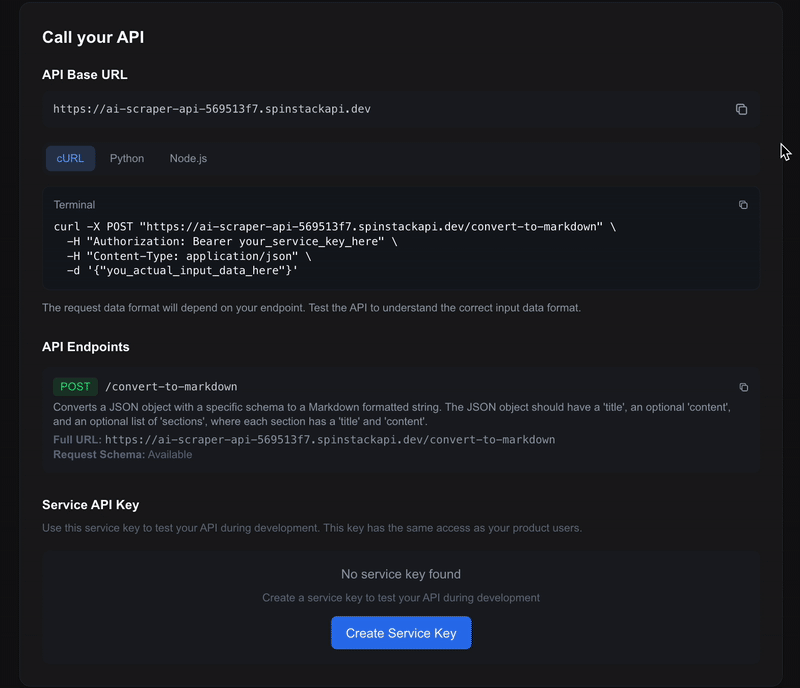This screenshot has height=688, width=800.
Task: Click the Create Service Key button
Action: 400,632
